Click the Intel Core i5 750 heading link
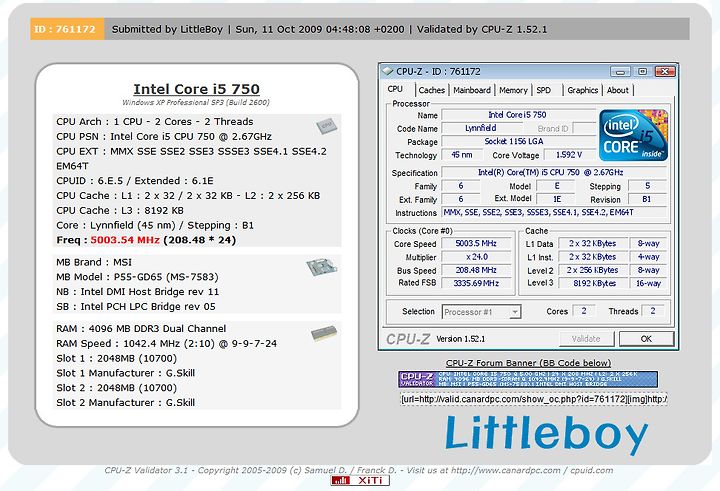The width and height of the screenshot is (720, 491). [197, 89]
